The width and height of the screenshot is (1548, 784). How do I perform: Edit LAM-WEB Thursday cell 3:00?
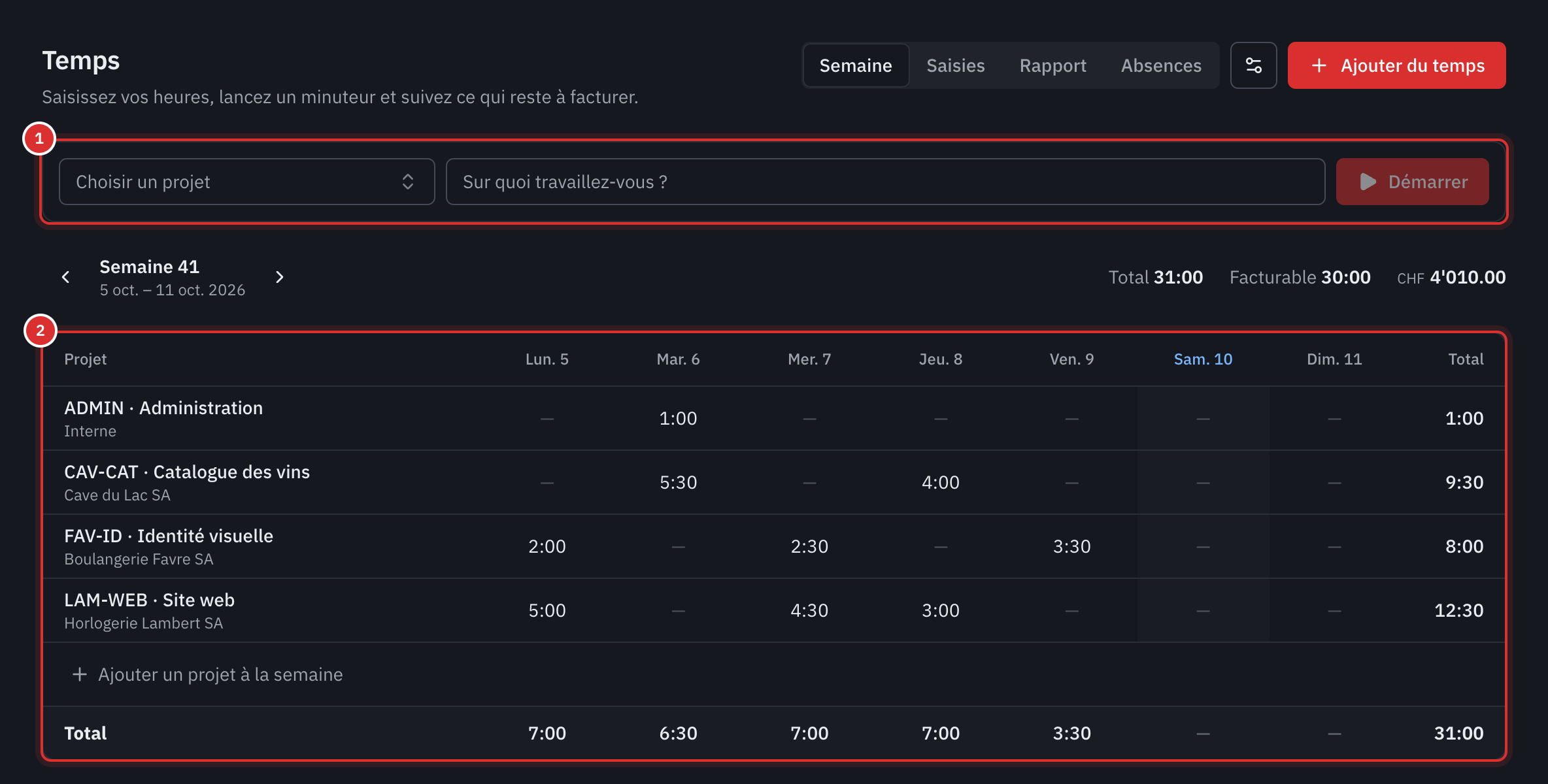point(940,610)
